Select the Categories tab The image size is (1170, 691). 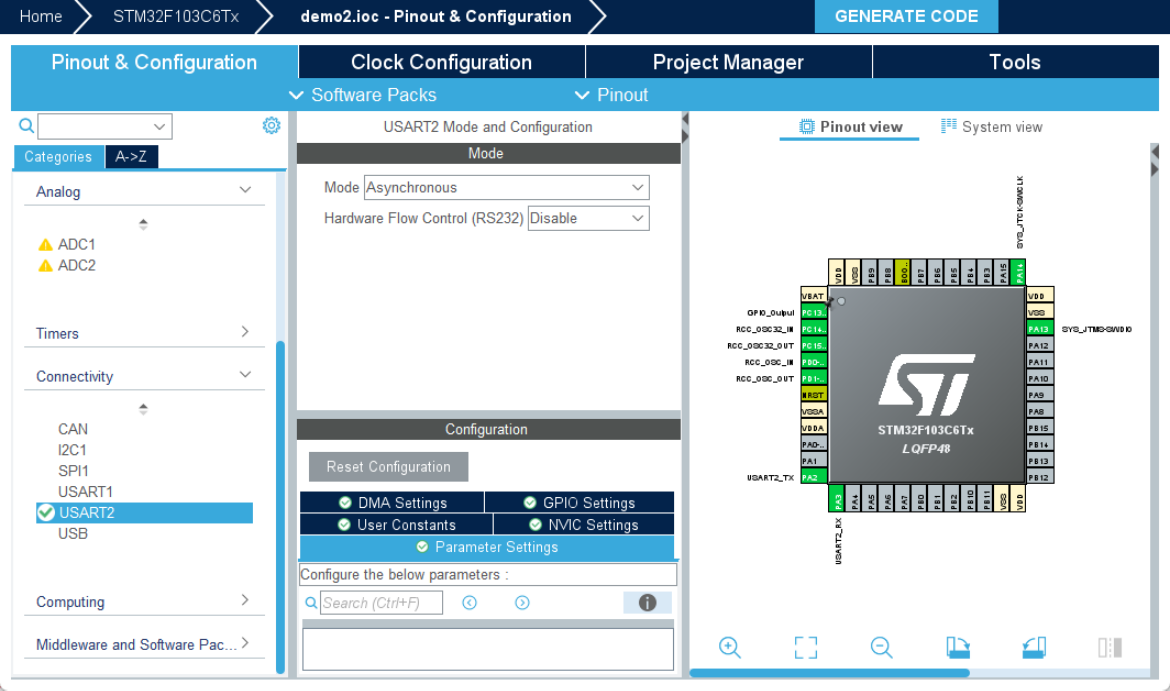58,157
